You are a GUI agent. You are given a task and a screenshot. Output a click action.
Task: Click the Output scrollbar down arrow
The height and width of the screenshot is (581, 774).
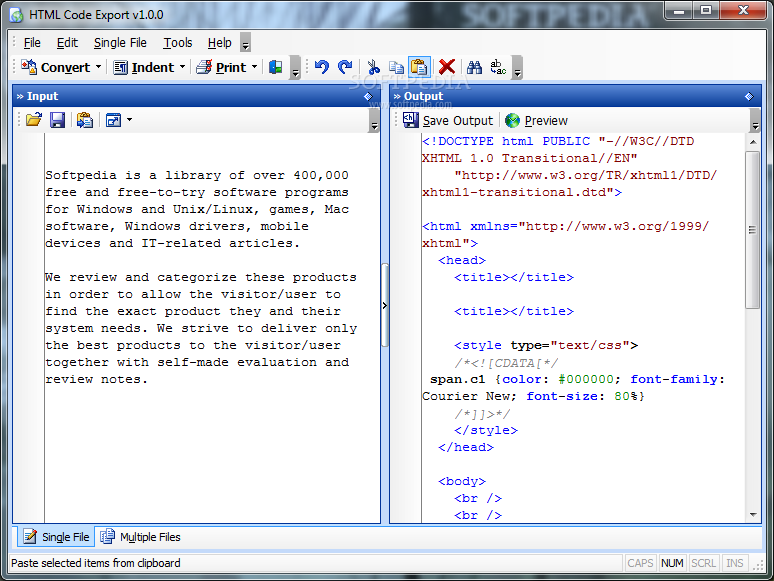(753, 514)
